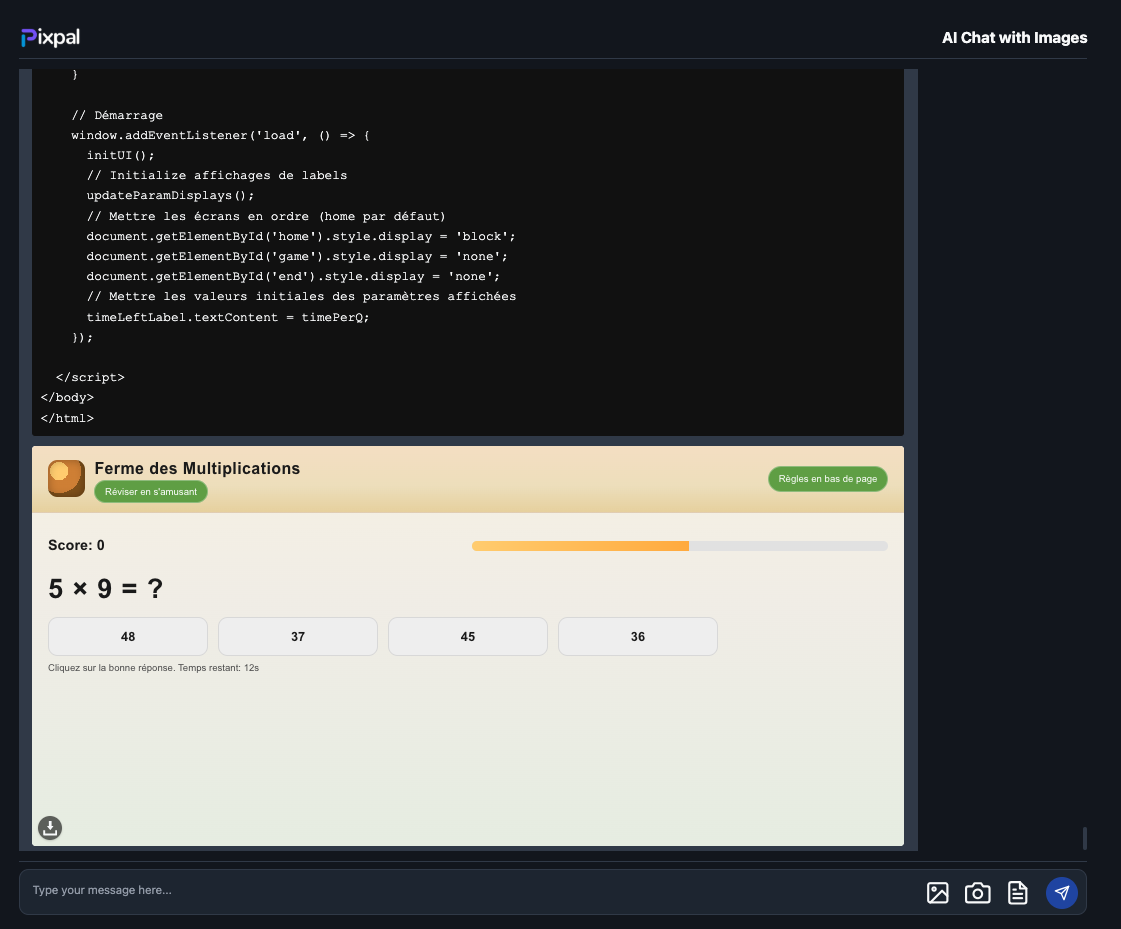Click the "AI Chat with Images" header title

pyautogui.click(x=1014, y=38)
